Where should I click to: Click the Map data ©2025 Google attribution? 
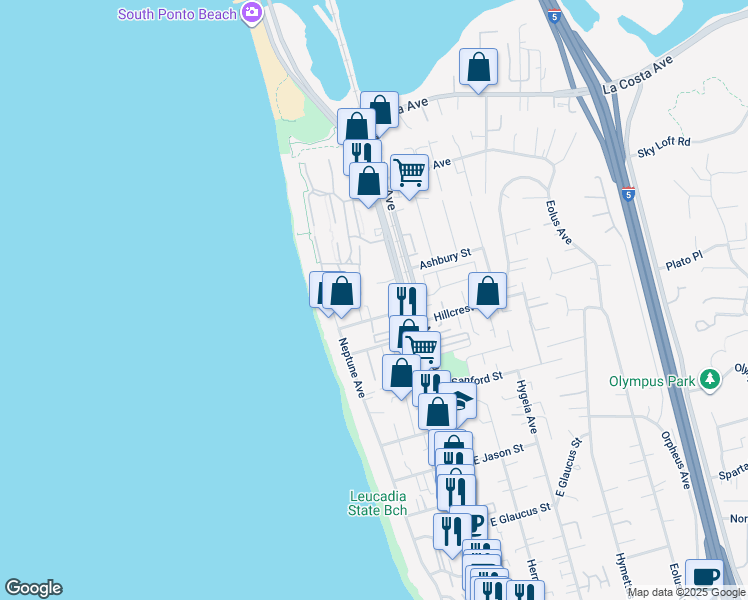(x=686, y=593)
